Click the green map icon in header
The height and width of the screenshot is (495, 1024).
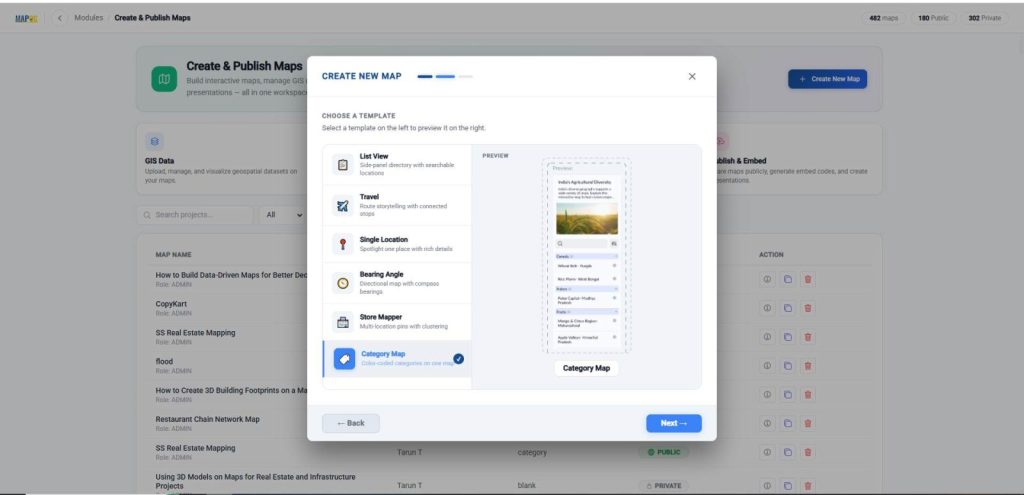(x=164, y=79)
